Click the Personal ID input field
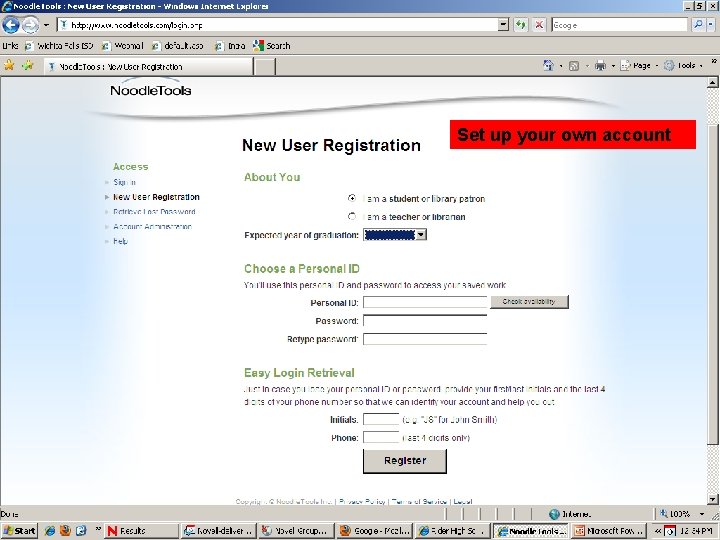720x540 pixels. pyautogui.click(x=425, y=302)
